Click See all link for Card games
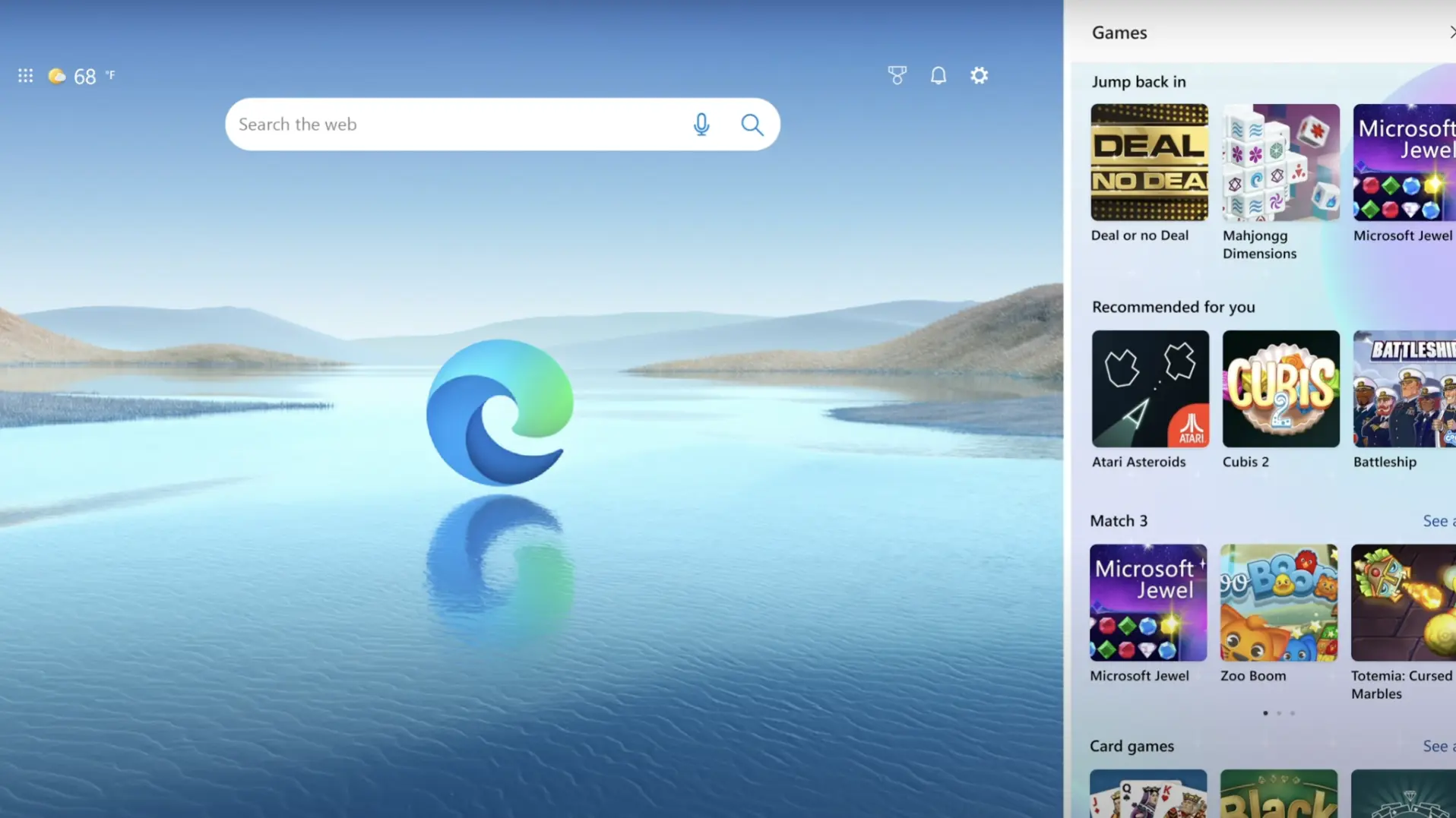 click(x=1439, y=746)
